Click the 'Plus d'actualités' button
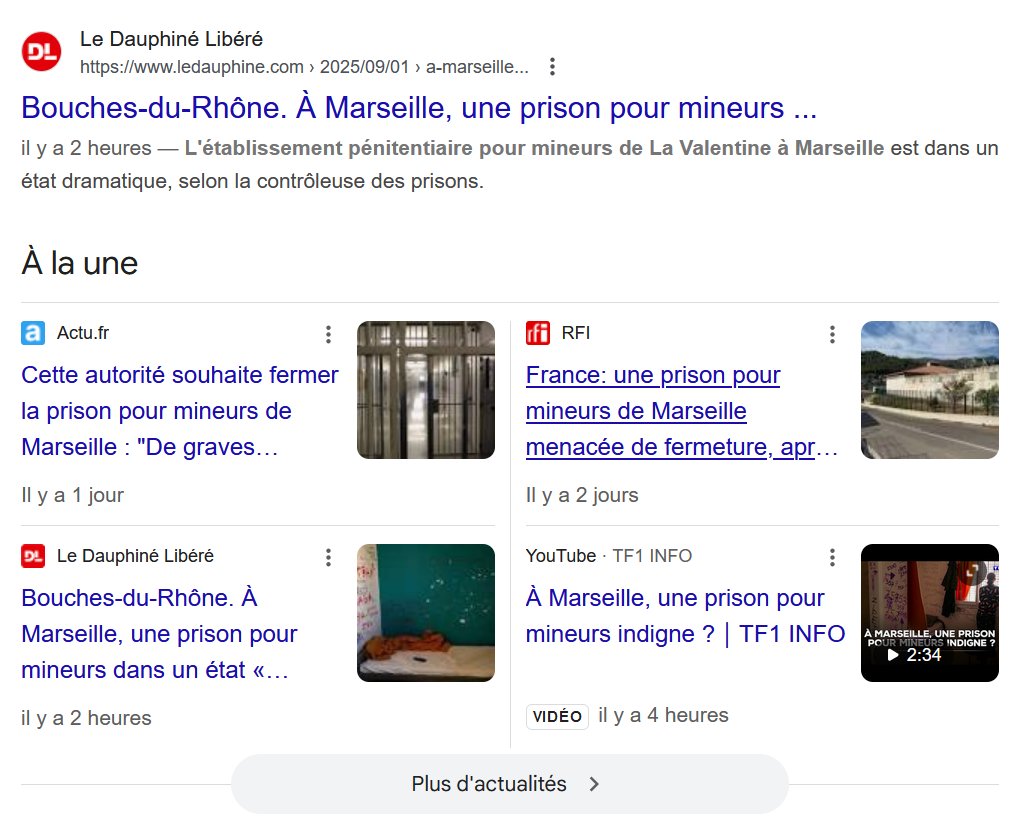The height and width of the screenshot is (817, 1023). pyautogui.click(x=510, y=784)
